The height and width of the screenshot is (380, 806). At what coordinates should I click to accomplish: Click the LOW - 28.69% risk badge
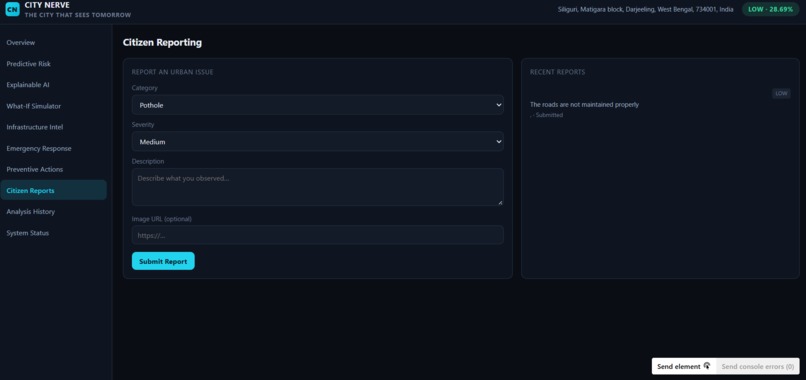(771, 9)
